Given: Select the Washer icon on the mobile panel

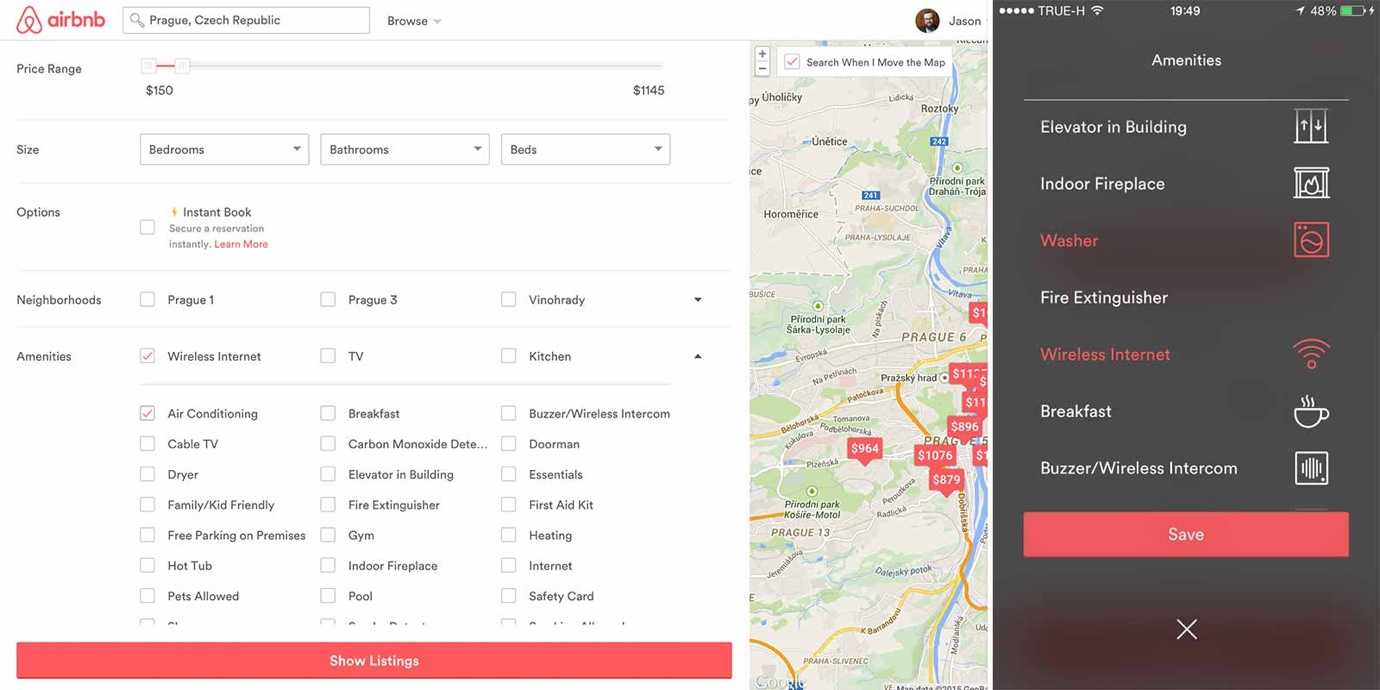Looking at the screenshot, I should point(1311,239).
